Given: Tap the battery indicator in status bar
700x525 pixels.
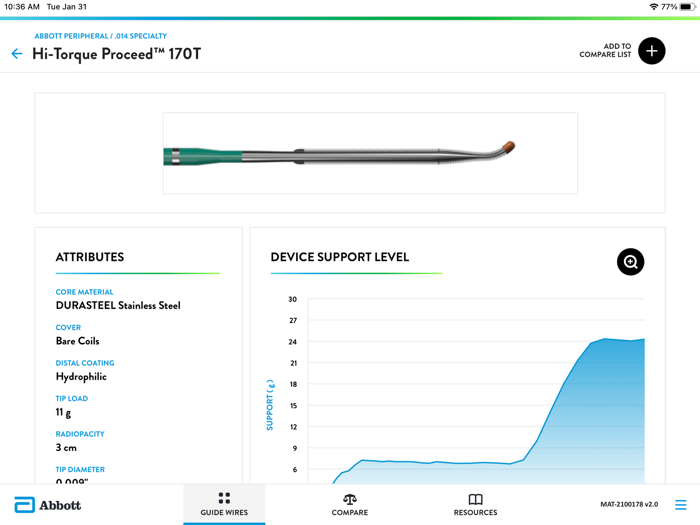Looking at the screenshot, I should (688, 7).
